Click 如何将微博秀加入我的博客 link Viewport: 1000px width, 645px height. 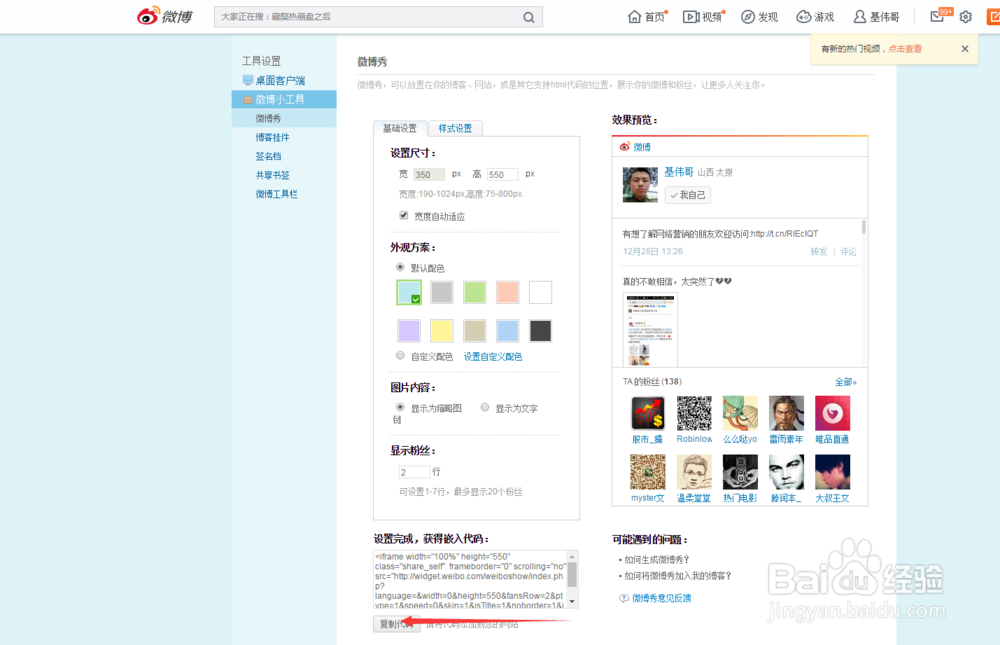[x=678, y=575]
